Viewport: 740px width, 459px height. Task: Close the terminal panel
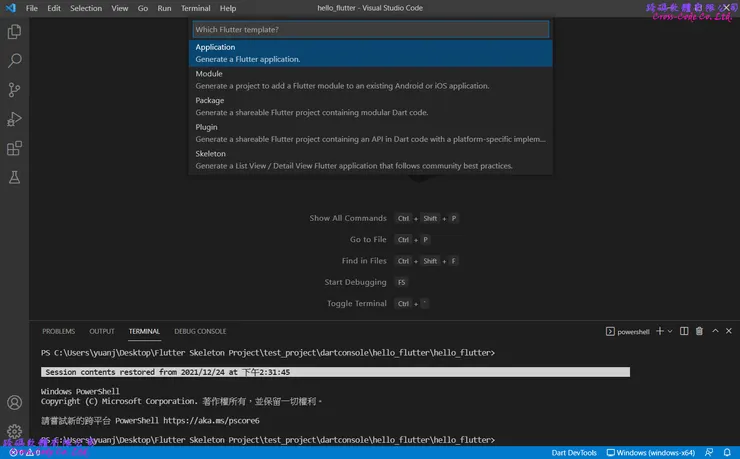(729, 331)
